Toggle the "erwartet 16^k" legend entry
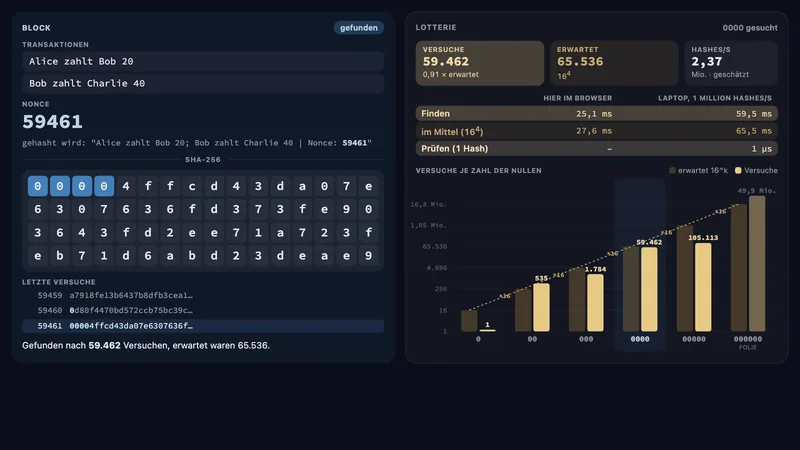 (x=698, y=170)
